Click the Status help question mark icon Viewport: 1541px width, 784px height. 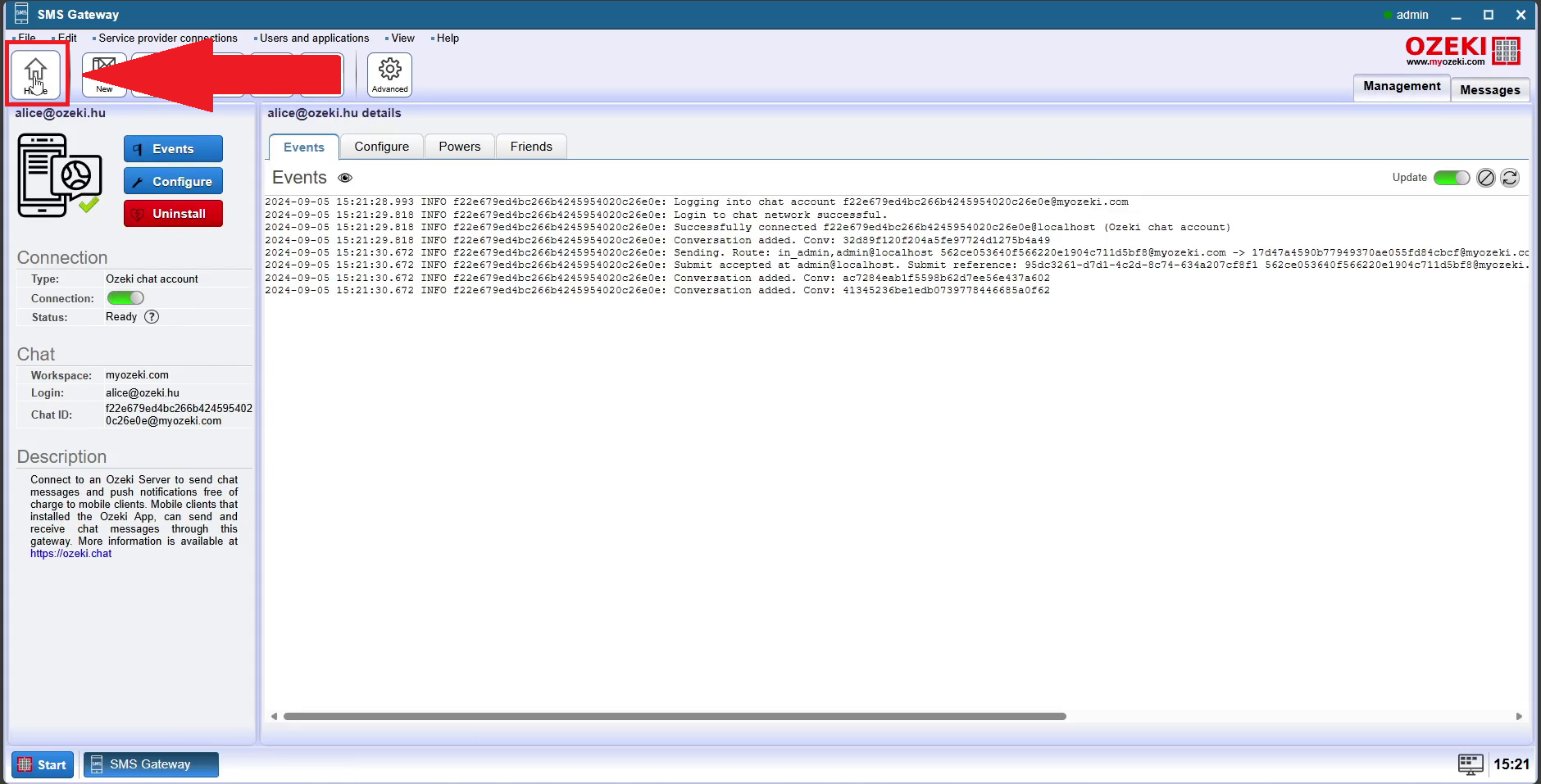click(152, 317)
